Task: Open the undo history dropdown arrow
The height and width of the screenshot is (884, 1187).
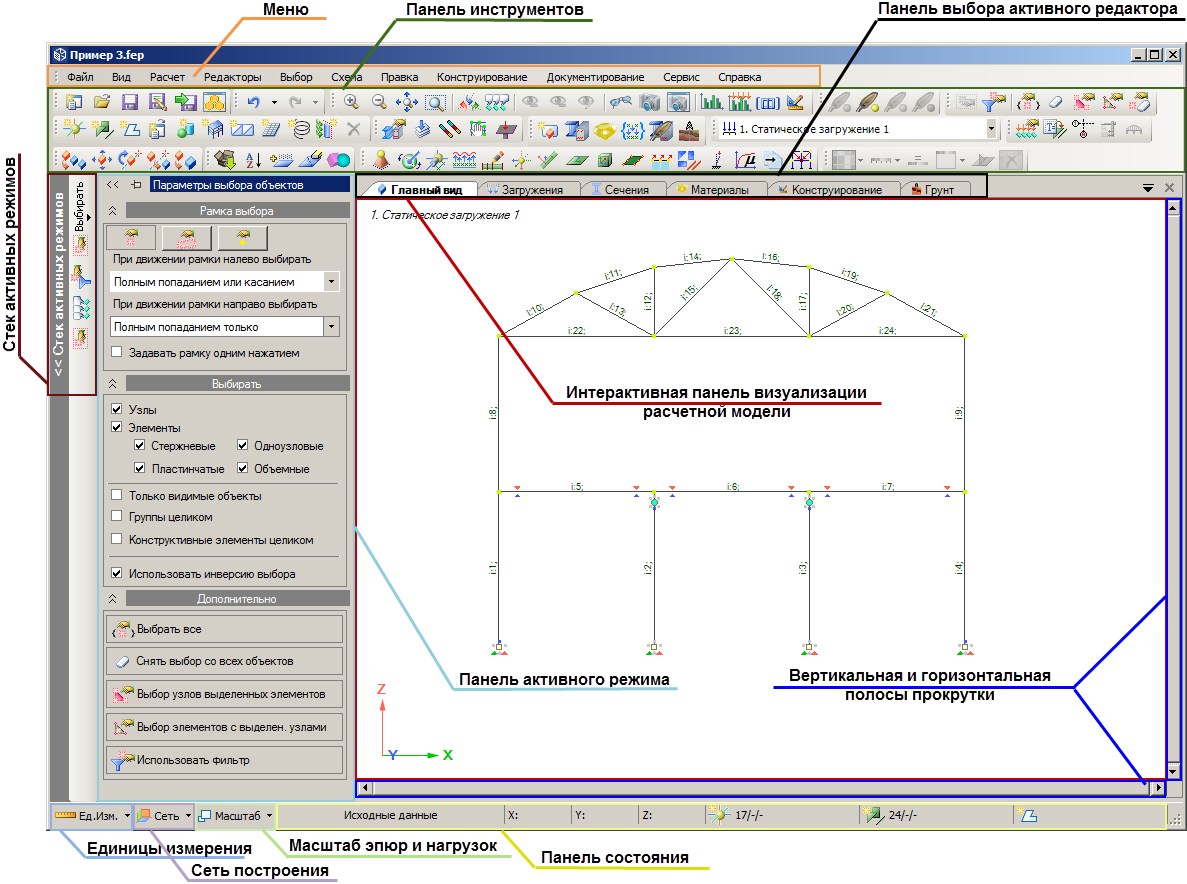Action: (274, 102)
